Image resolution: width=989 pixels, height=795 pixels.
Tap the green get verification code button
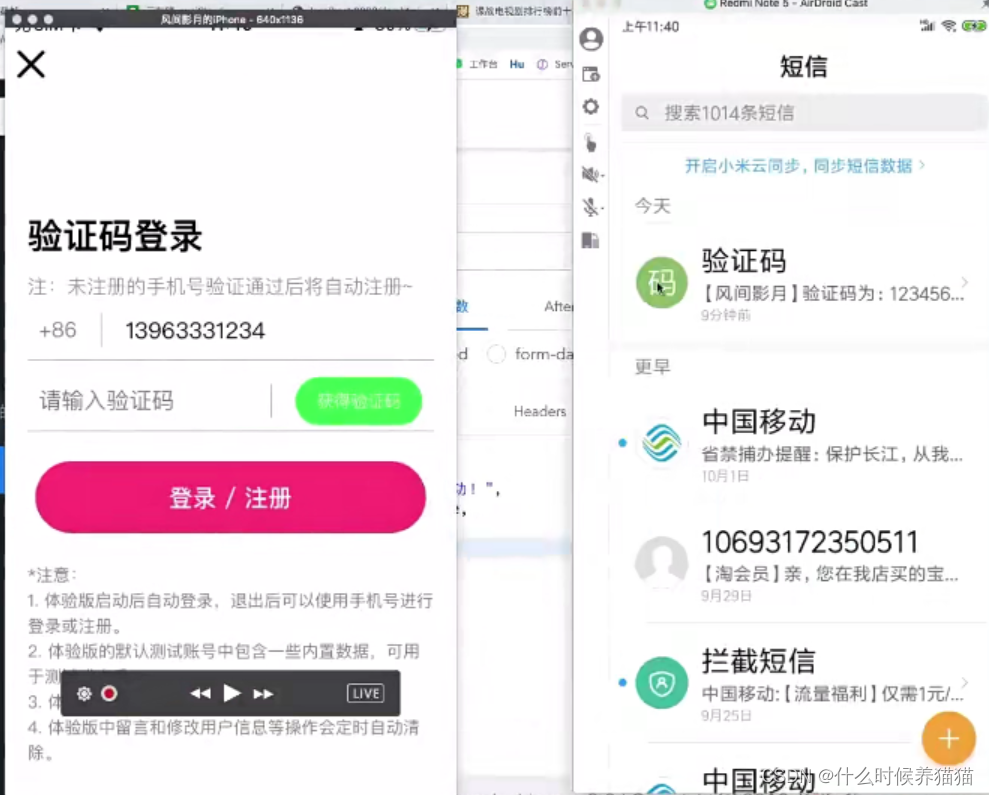pyautogui.click(x=358, y=401)
